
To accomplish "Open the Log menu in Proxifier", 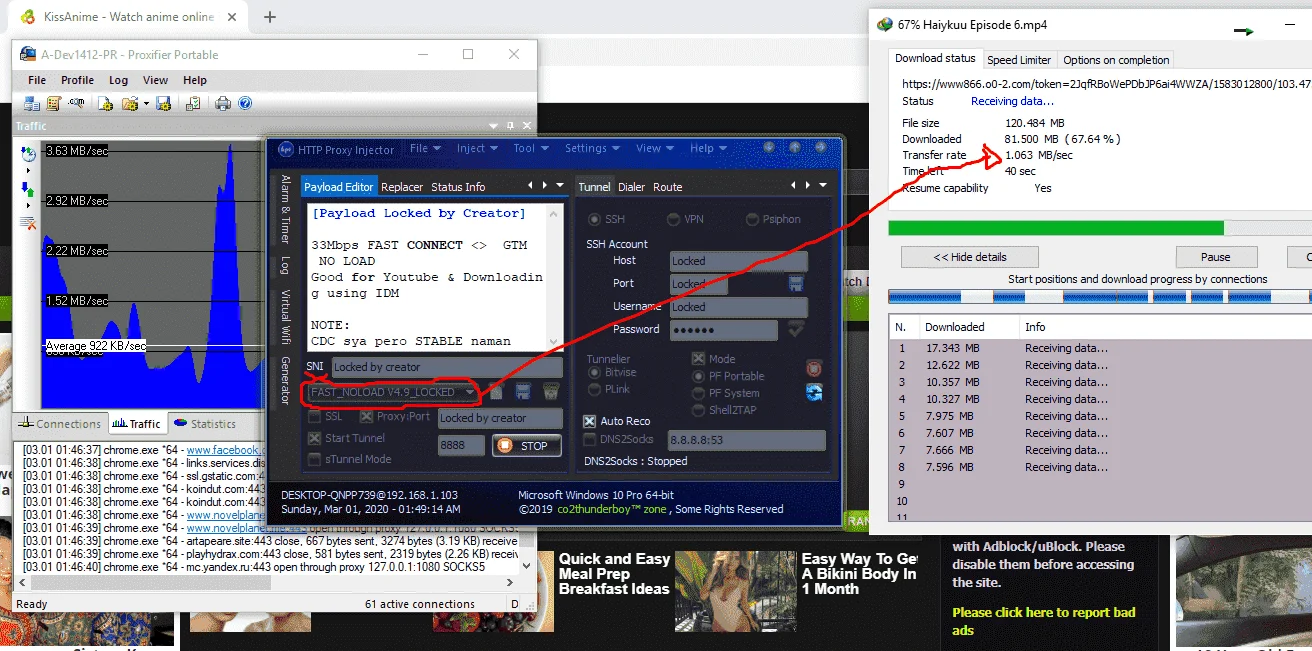I will (118, 80).
